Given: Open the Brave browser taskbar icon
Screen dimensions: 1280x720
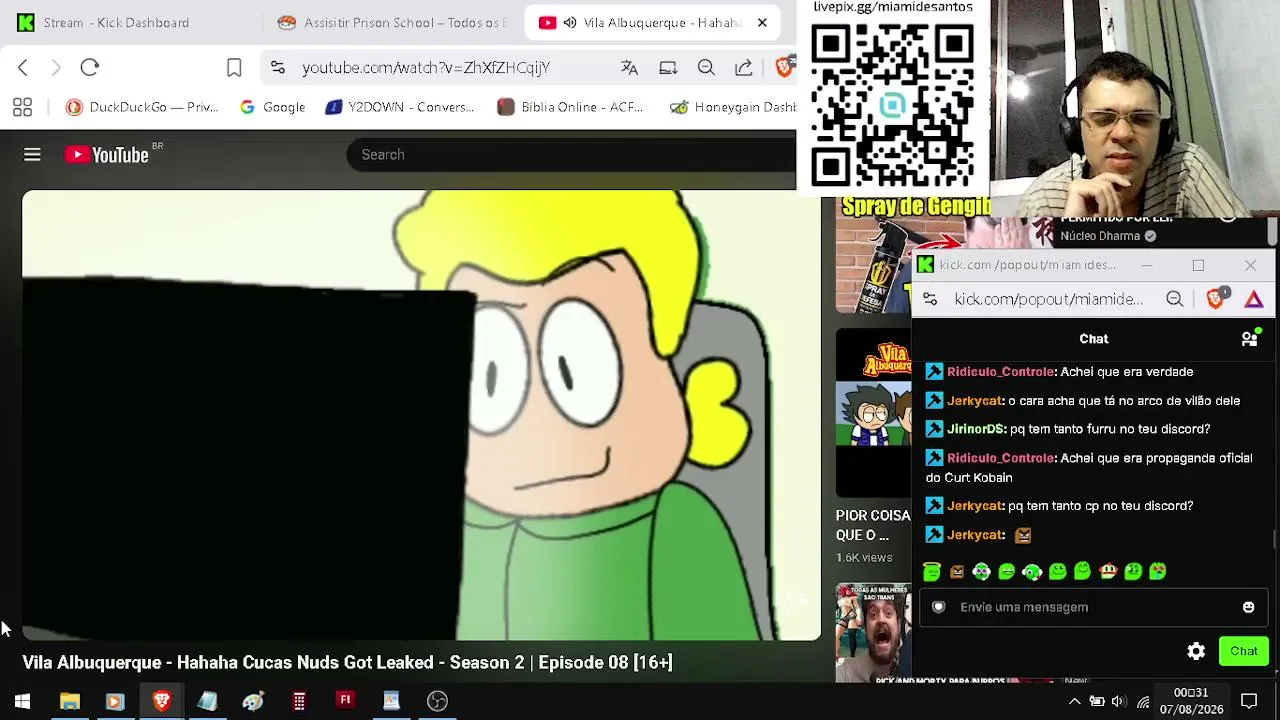Looking at the screenshot, I should 161,701.
